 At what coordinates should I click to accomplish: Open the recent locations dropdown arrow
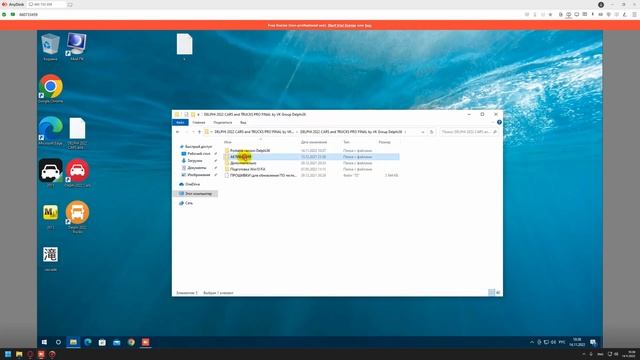coord(193,132)
